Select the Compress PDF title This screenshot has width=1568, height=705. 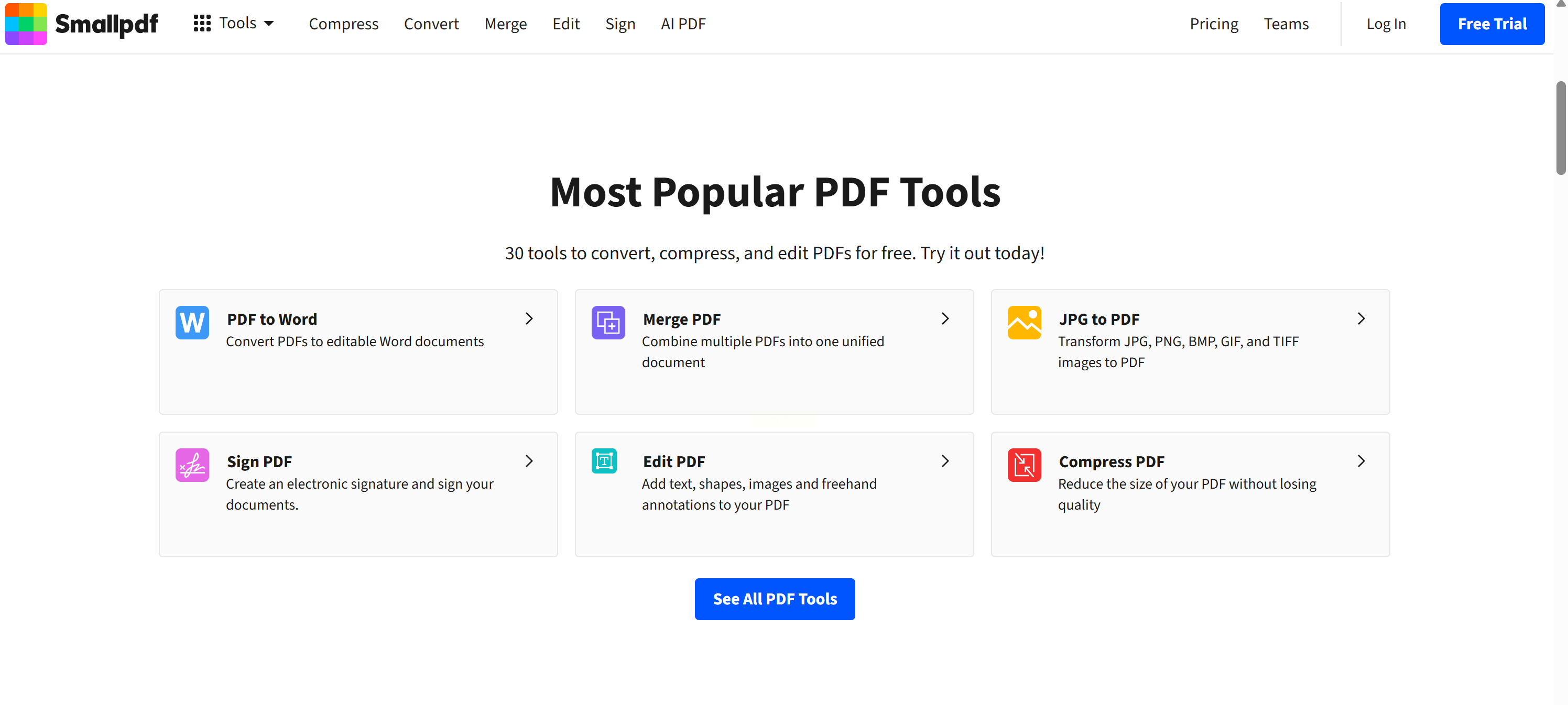click(1111, 461)
